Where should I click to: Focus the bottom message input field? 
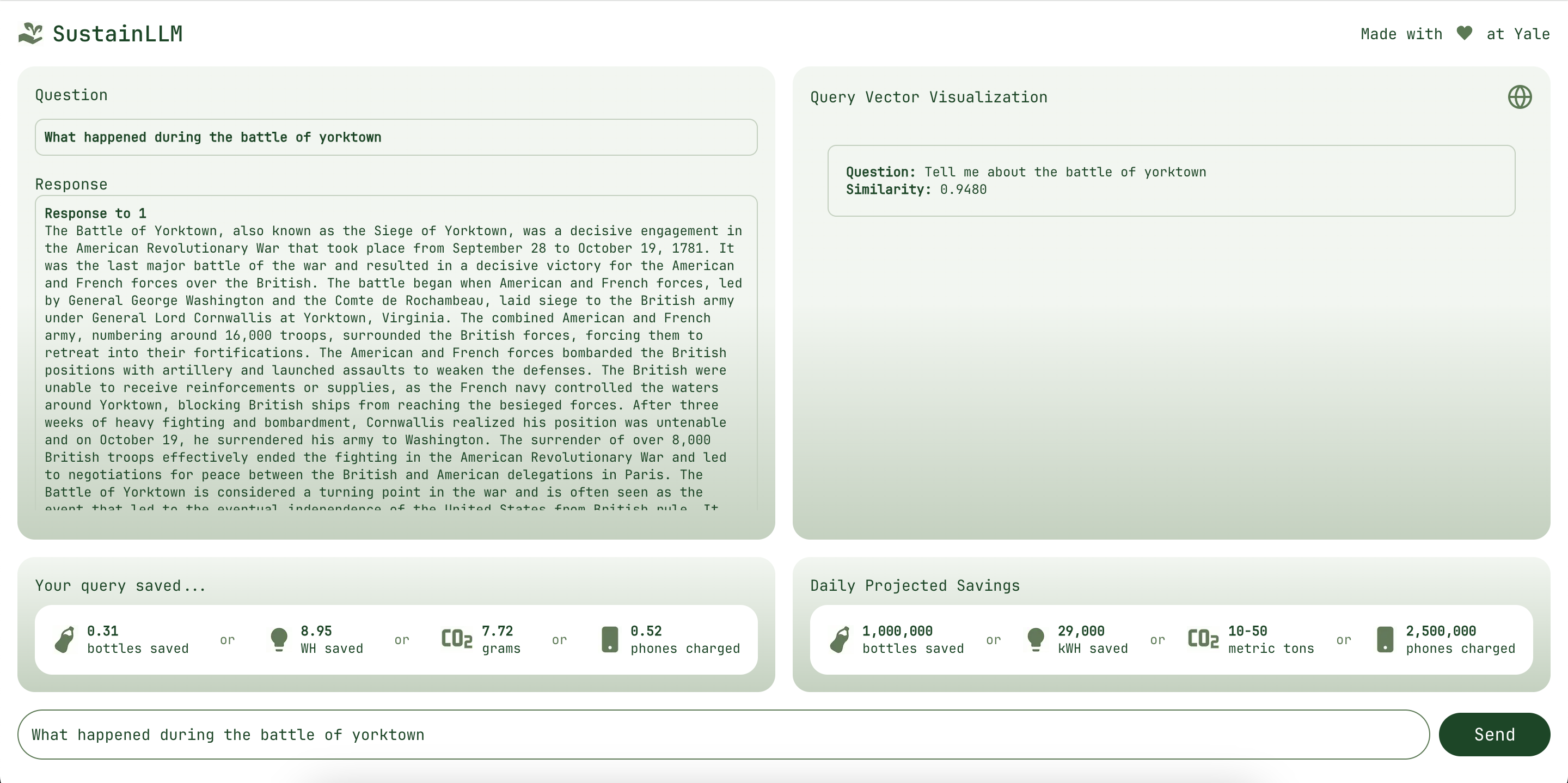click(723, 735)
